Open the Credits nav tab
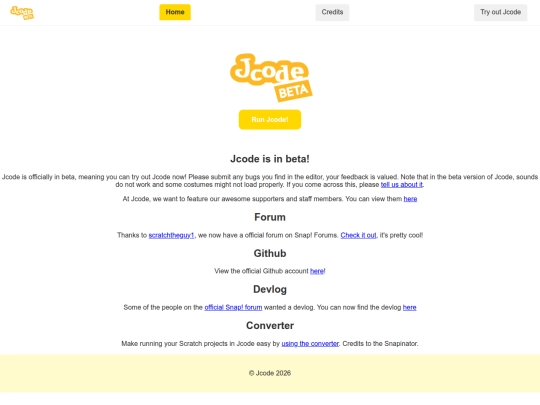 [332, 12]
